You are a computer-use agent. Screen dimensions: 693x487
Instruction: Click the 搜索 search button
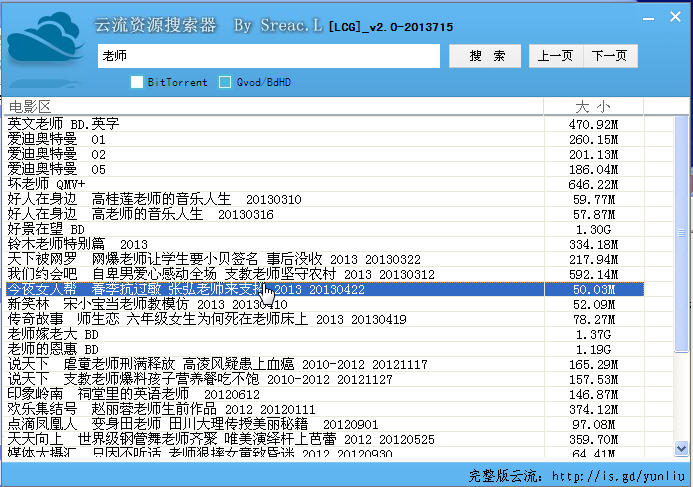click(485, 56)
